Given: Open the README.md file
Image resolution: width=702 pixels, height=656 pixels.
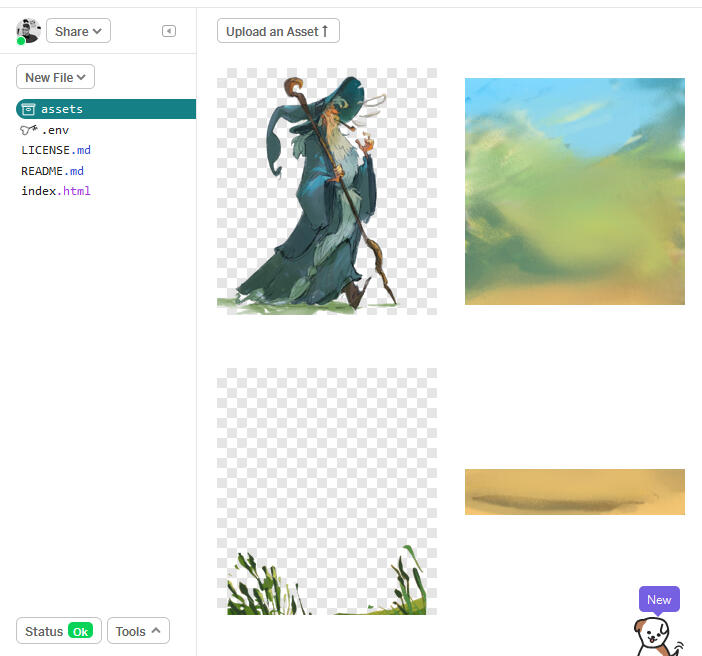Looking at the screenshot, I should 52,171.
